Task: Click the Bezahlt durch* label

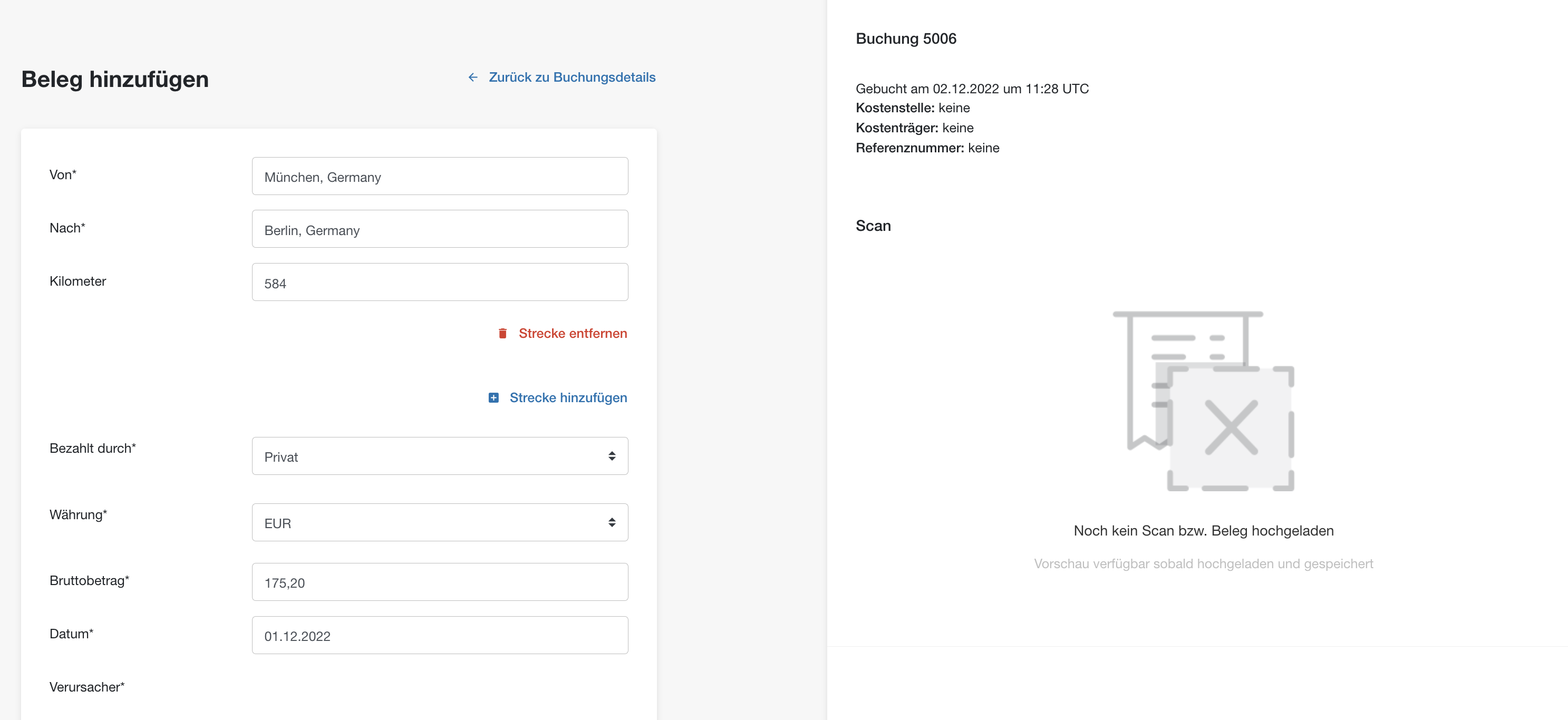Action: click(92, 449)
